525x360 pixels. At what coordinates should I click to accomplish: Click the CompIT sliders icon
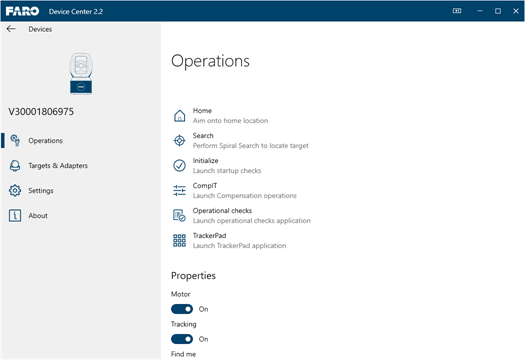[x=179, y=191]
